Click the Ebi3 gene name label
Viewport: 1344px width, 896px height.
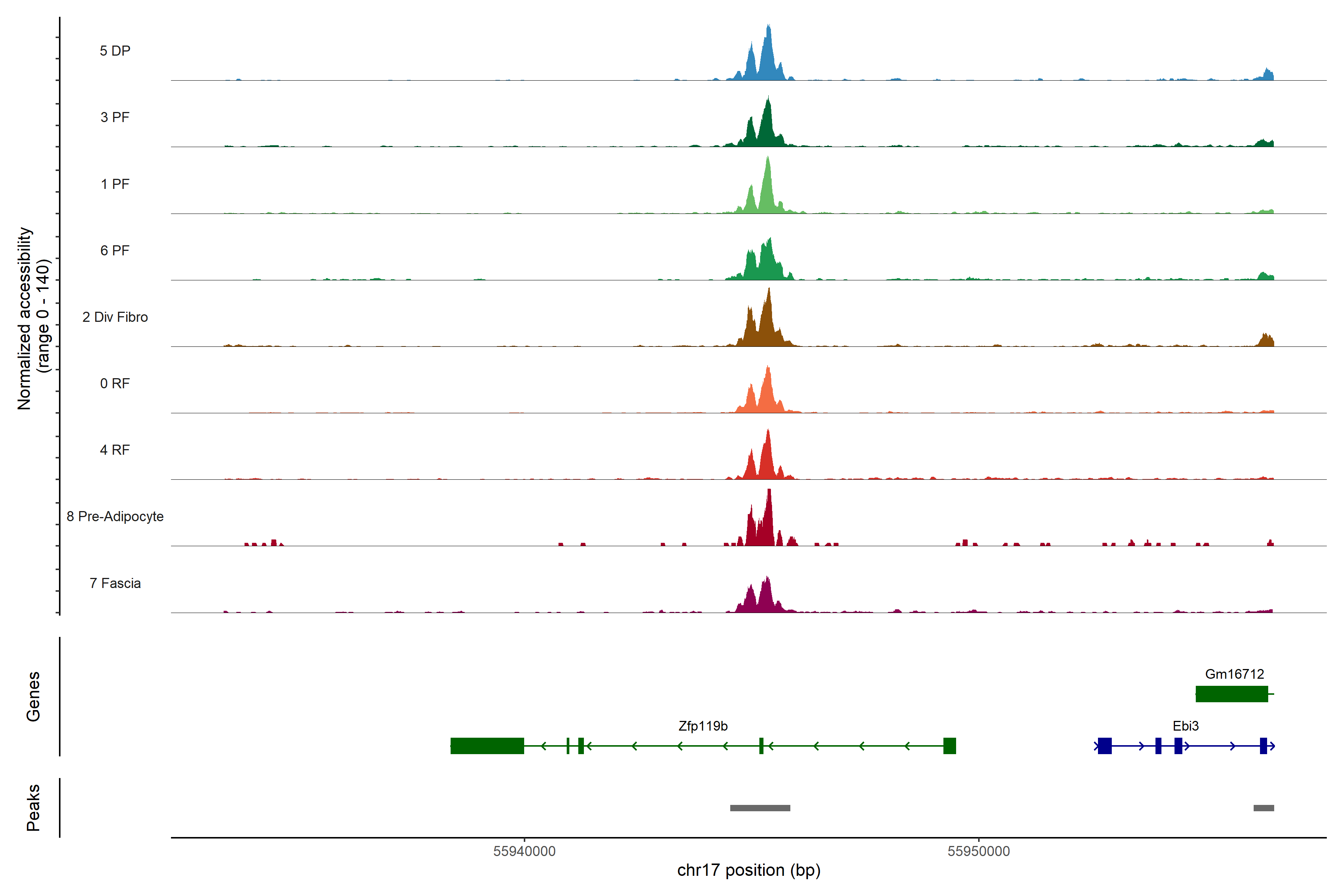point(1186,726)
